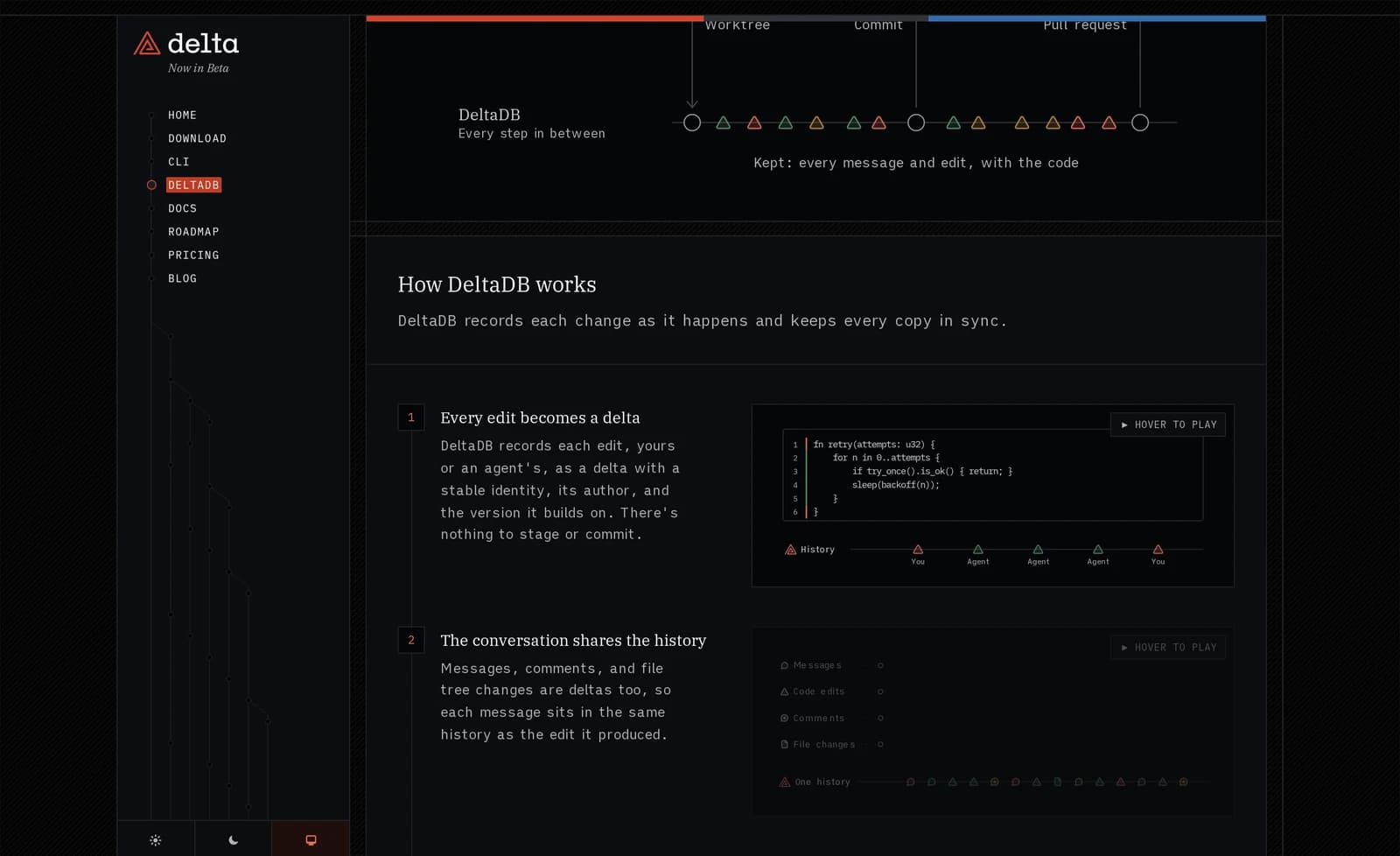Click the "fn retry(attempts: u32)" code line
The width and height of the screenshot is (1400, 856).
874,444
